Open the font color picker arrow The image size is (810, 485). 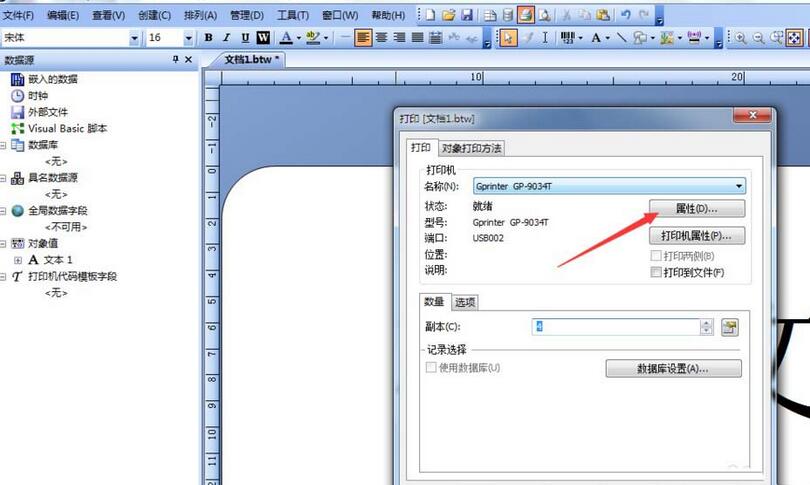click(x=298, y=38)
